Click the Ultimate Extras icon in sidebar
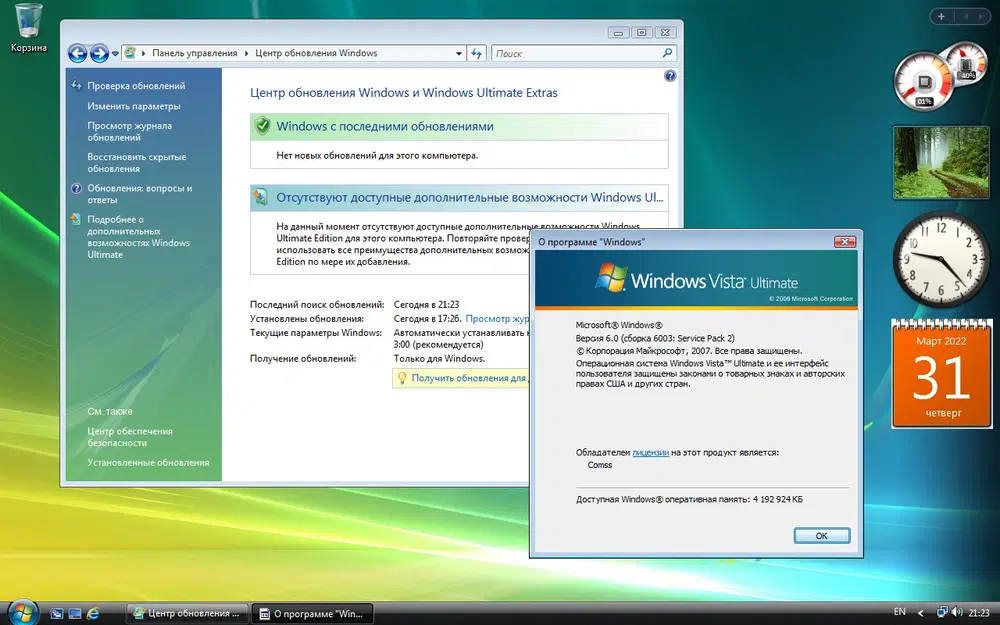This screenshot has width=1000, height=625. coord(77,219)
